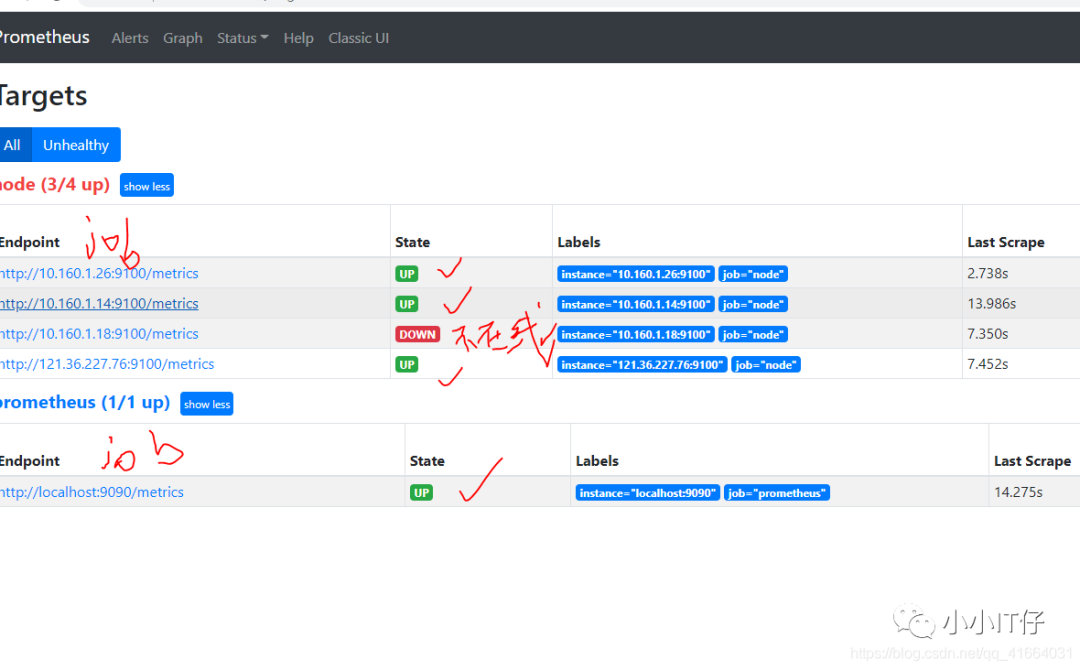The width and height of the screenshot is (1080, 670).
Task: Open endpoint 10.160.1.14:9100/metrics
Action: click(x=99, y=304)
